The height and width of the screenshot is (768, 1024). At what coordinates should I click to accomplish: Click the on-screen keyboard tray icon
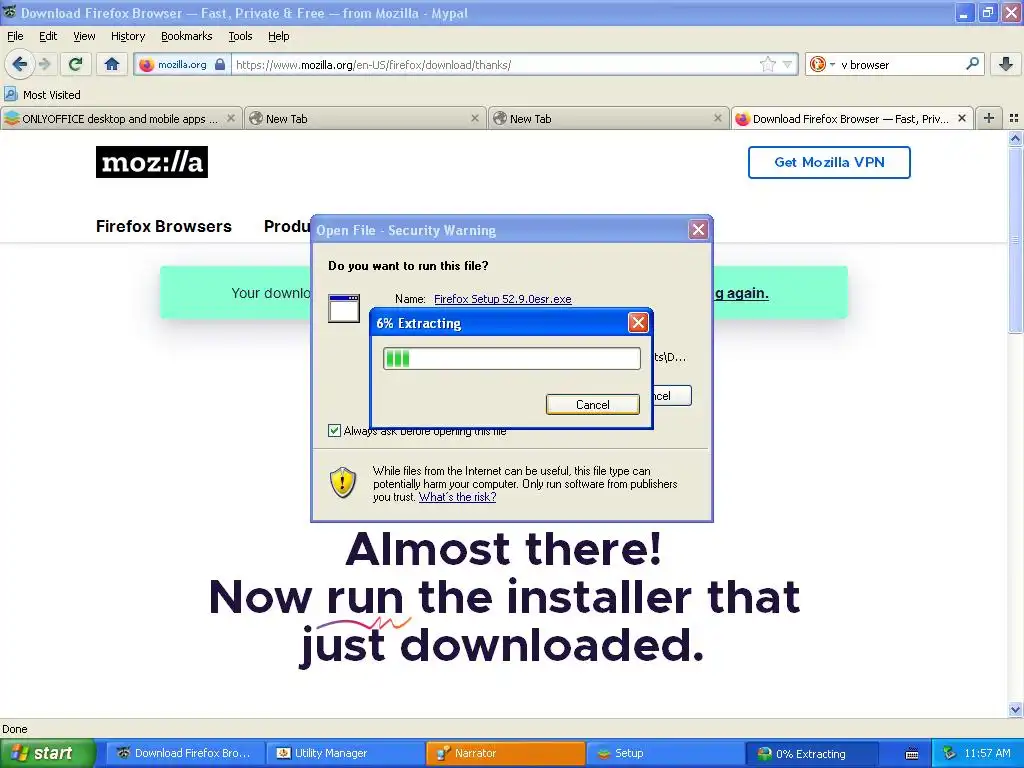pos(912,754)
